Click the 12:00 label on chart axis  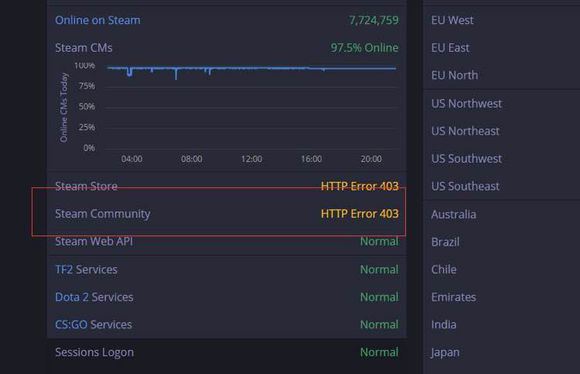[x=252, y=159]
